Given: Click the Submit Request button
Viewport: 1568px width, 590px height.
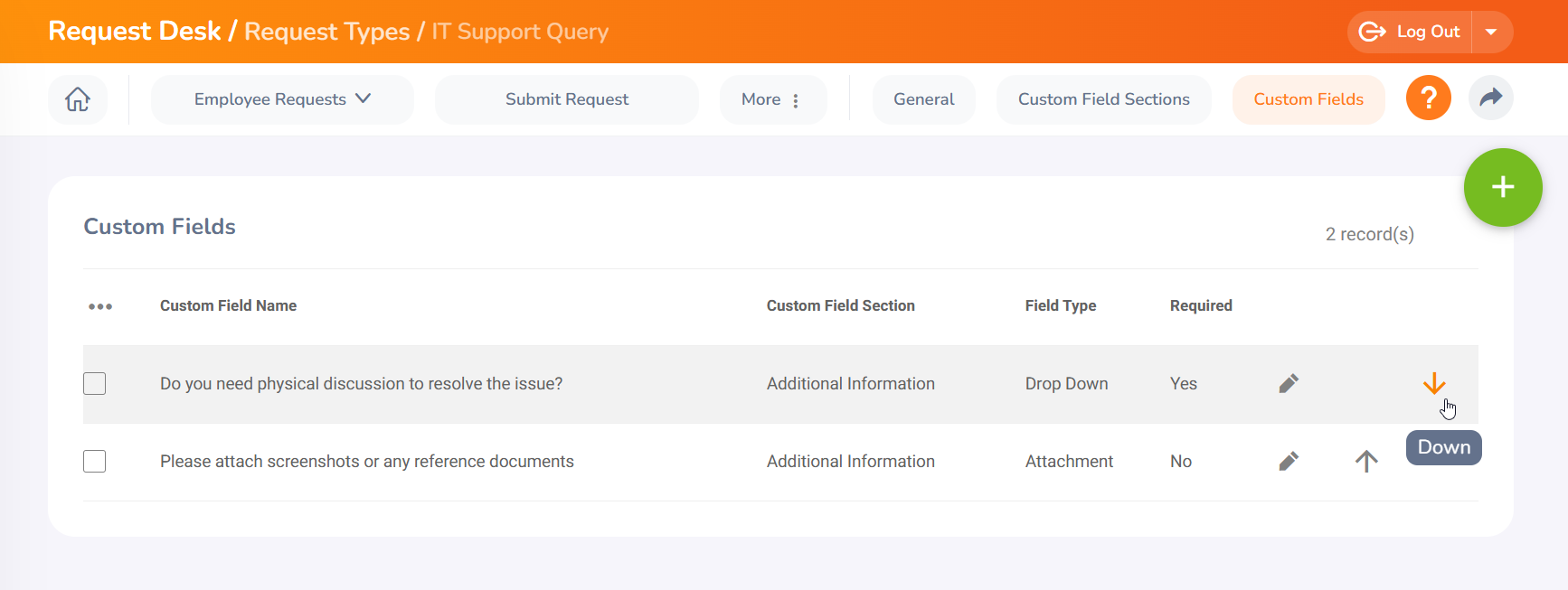Looking at the screenshot, I should click(x=566, y=99).
